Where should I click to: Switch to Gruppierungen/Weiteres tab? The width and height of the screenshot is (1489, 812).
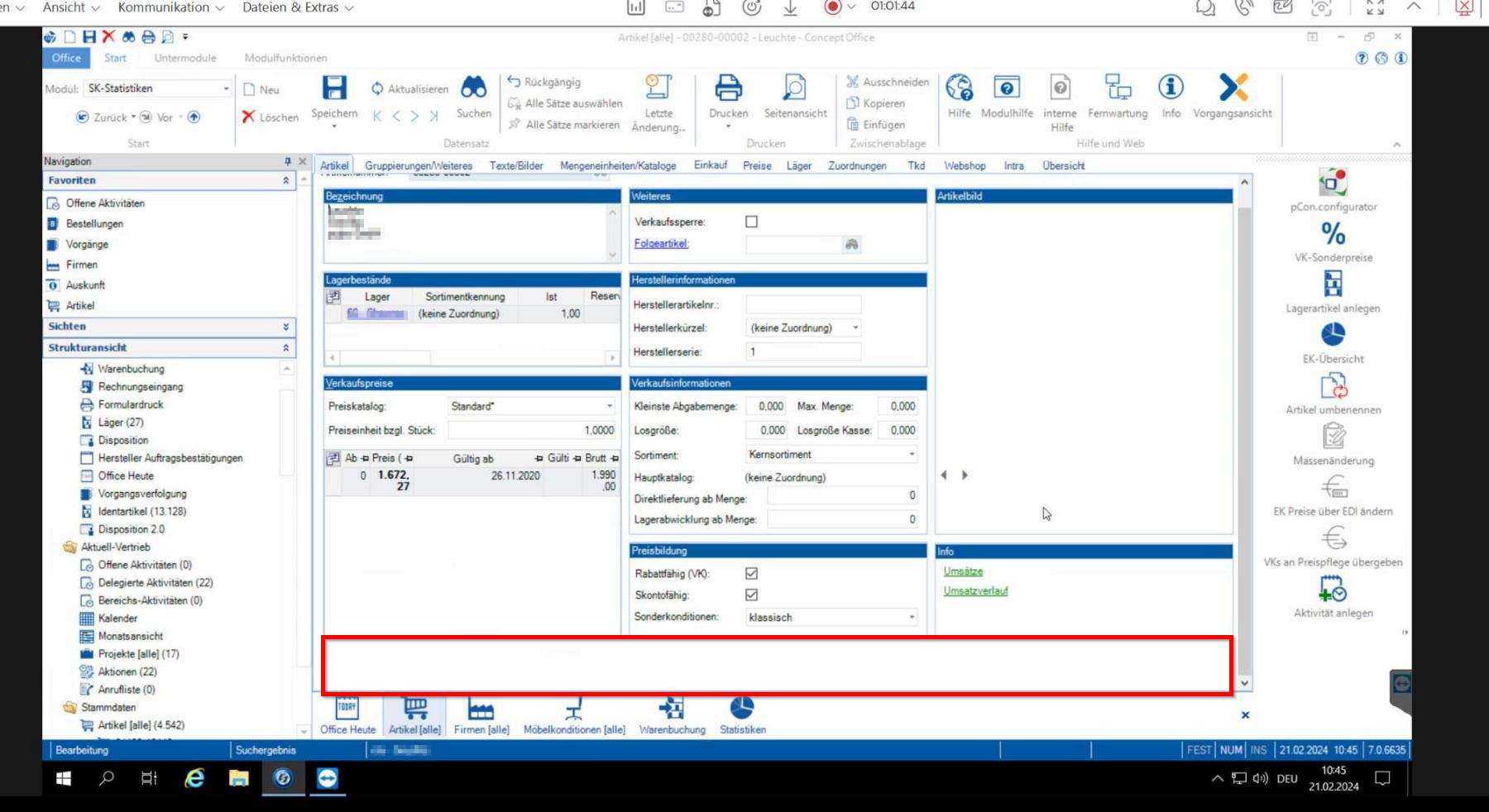point(419,166)
